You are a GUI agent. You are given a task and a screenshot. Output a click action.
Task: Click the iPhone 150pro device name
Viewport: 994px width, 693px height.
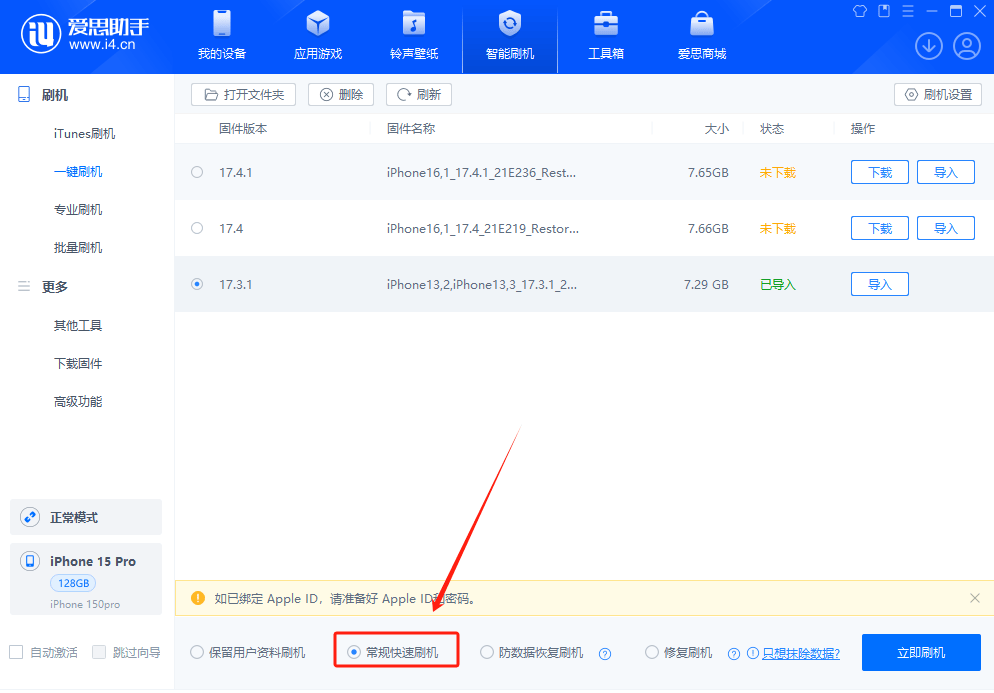(x=85, y=604)
